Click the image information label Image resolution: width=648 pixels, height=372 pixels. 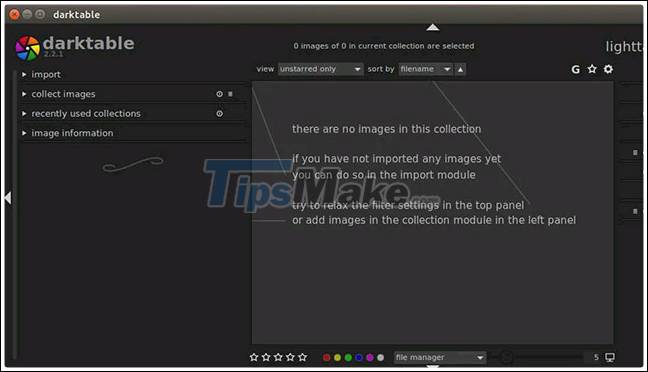[x=72, y=133]
